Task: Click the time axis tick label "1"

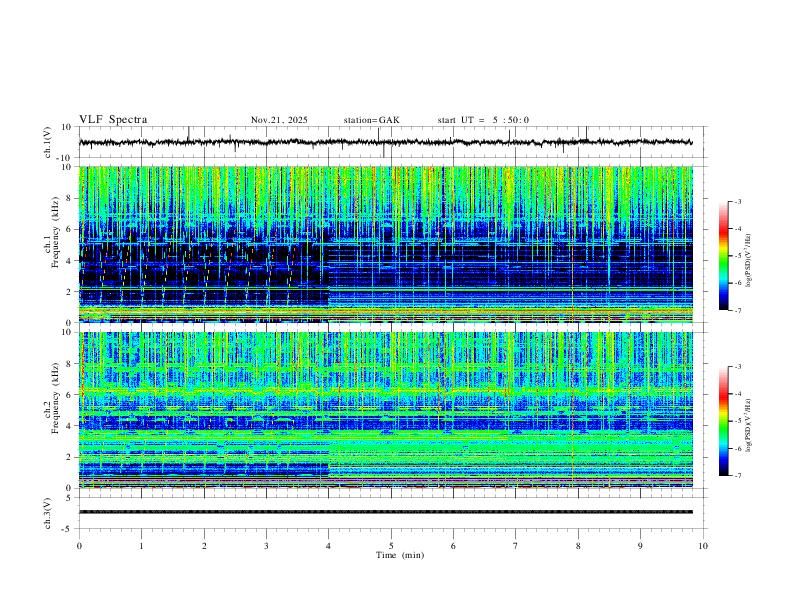Action: click(x=141, y=546)
